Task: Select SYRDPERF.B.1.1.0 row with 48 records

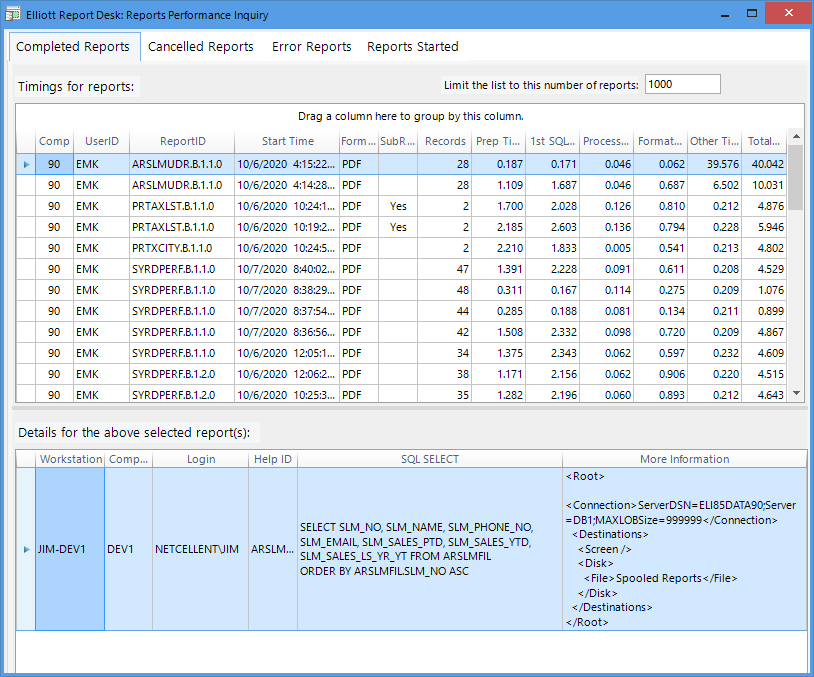Action: pos(401,290)
